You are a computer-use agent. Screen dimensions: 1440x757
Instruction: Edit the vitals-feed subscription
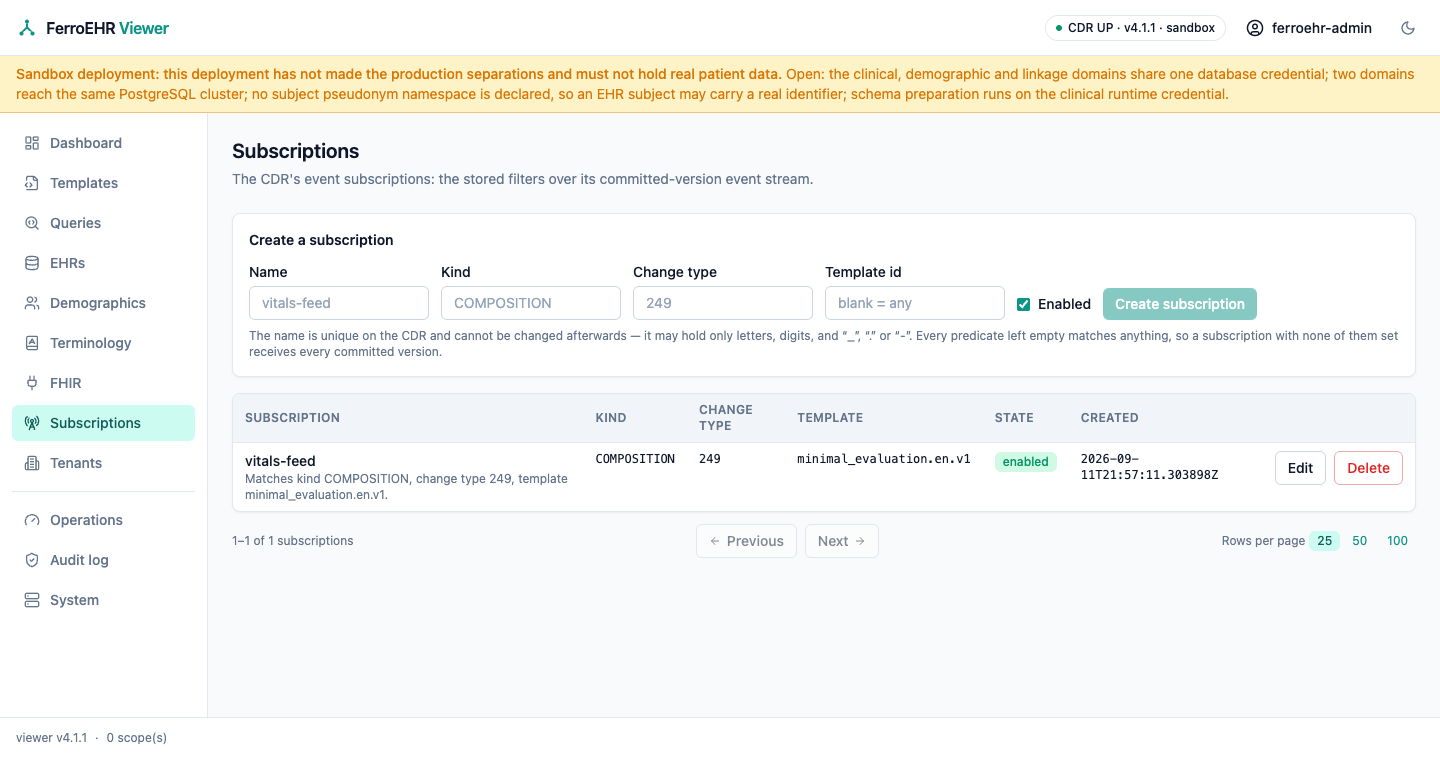click(1300, 468)
